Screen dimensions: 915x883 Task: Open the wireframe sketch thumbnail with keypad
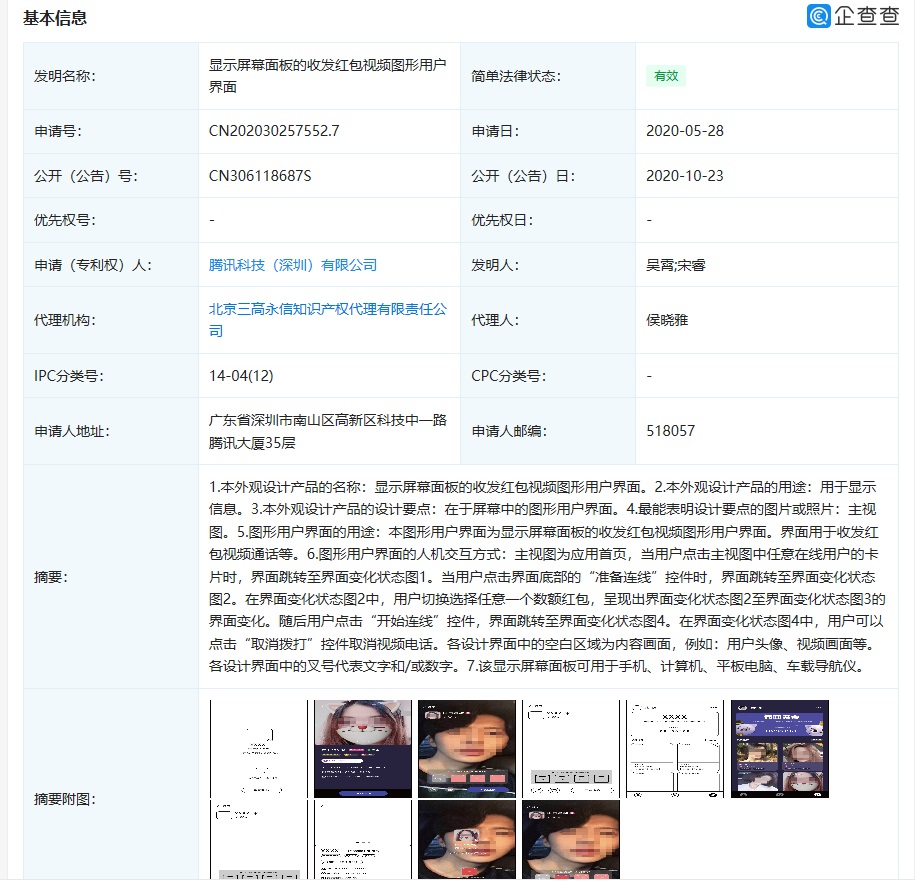570,747
